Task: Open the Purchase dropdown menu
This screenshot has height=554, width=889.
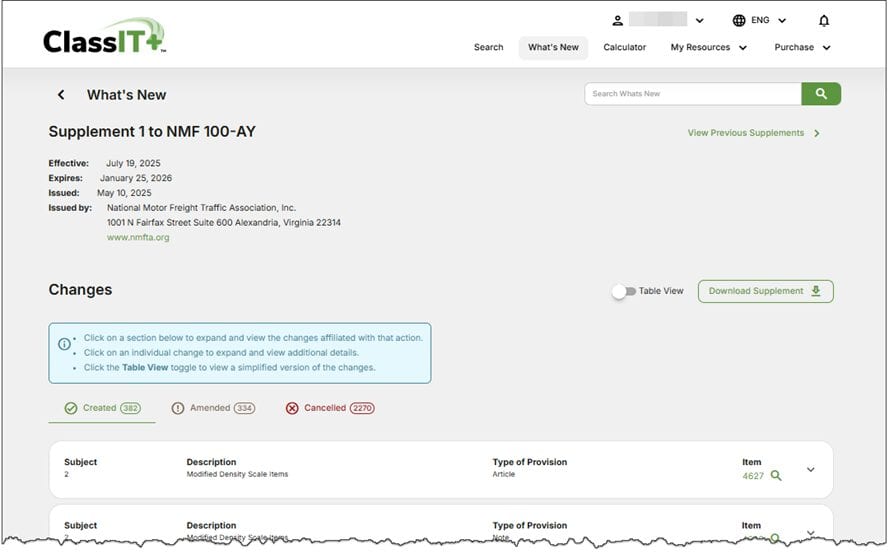Action: 802,47
